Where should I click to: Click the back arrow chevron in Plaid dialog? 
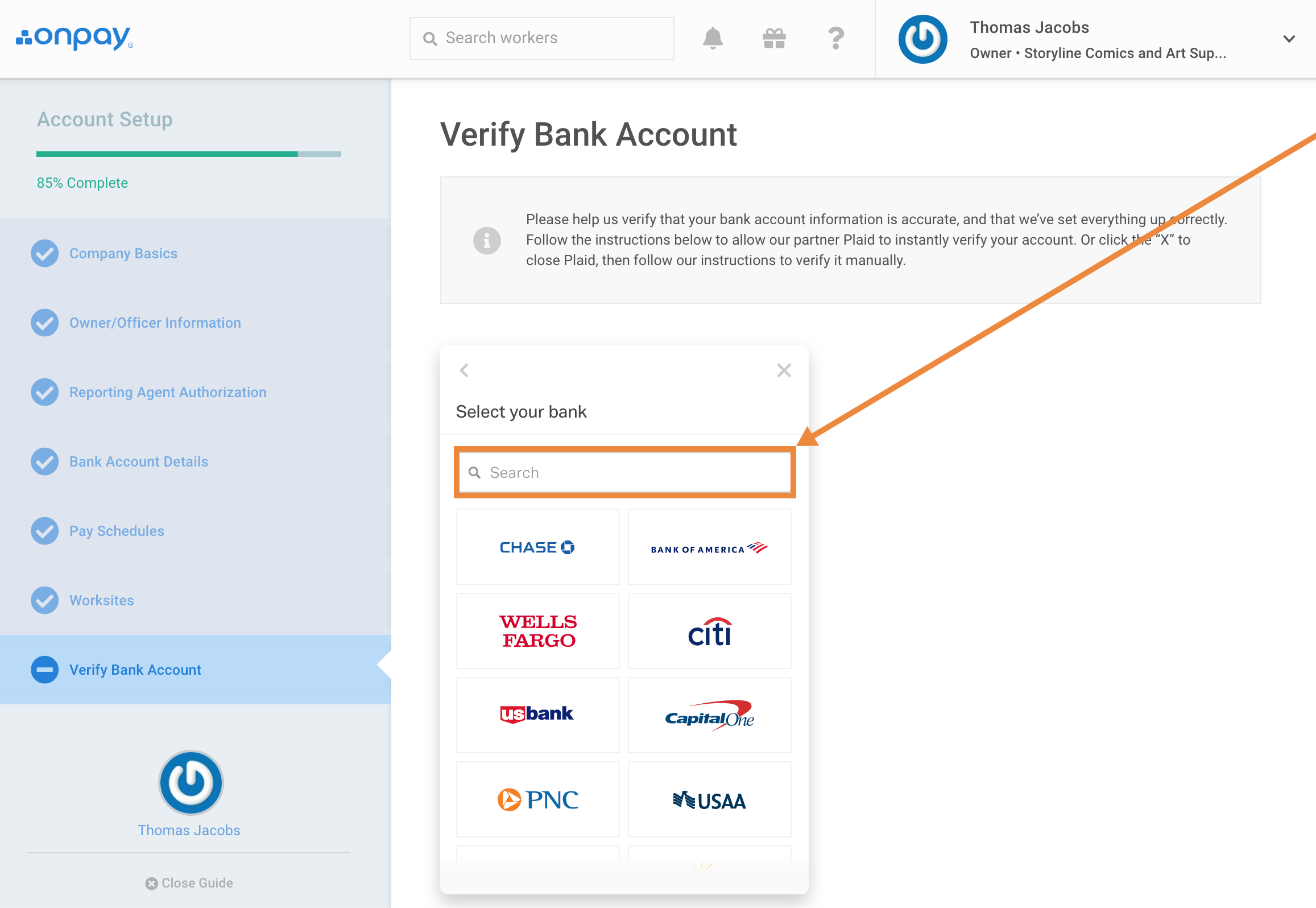[465, 370]
